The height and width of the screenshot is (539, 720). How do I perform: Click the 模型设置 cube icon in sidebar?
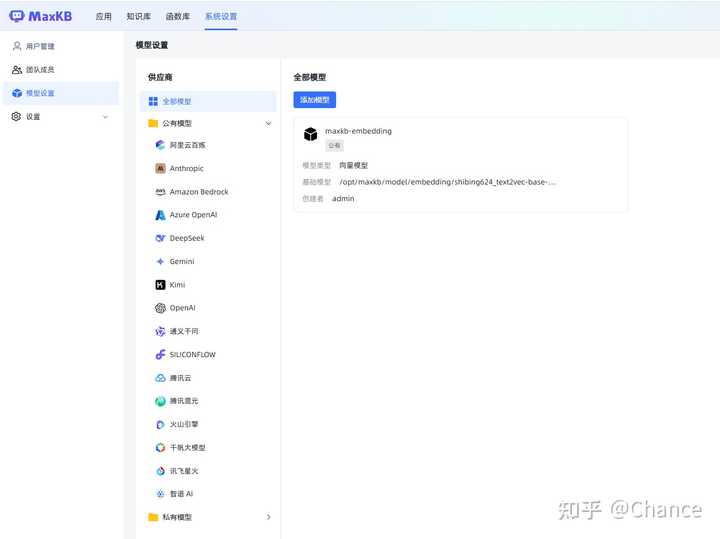17,93
